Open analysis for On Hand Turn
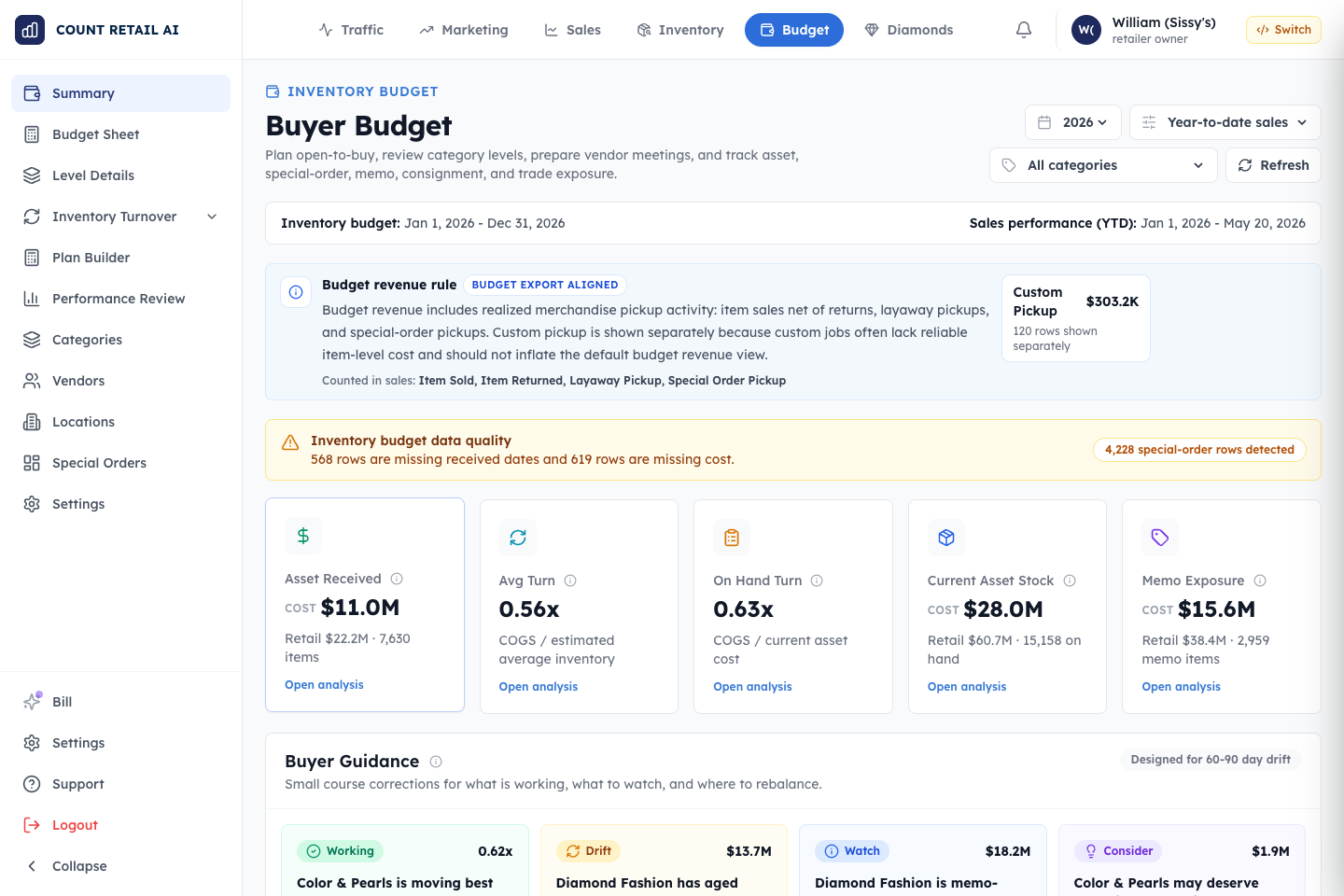Viewport: 1344px width, 896px height. point(752,687)
